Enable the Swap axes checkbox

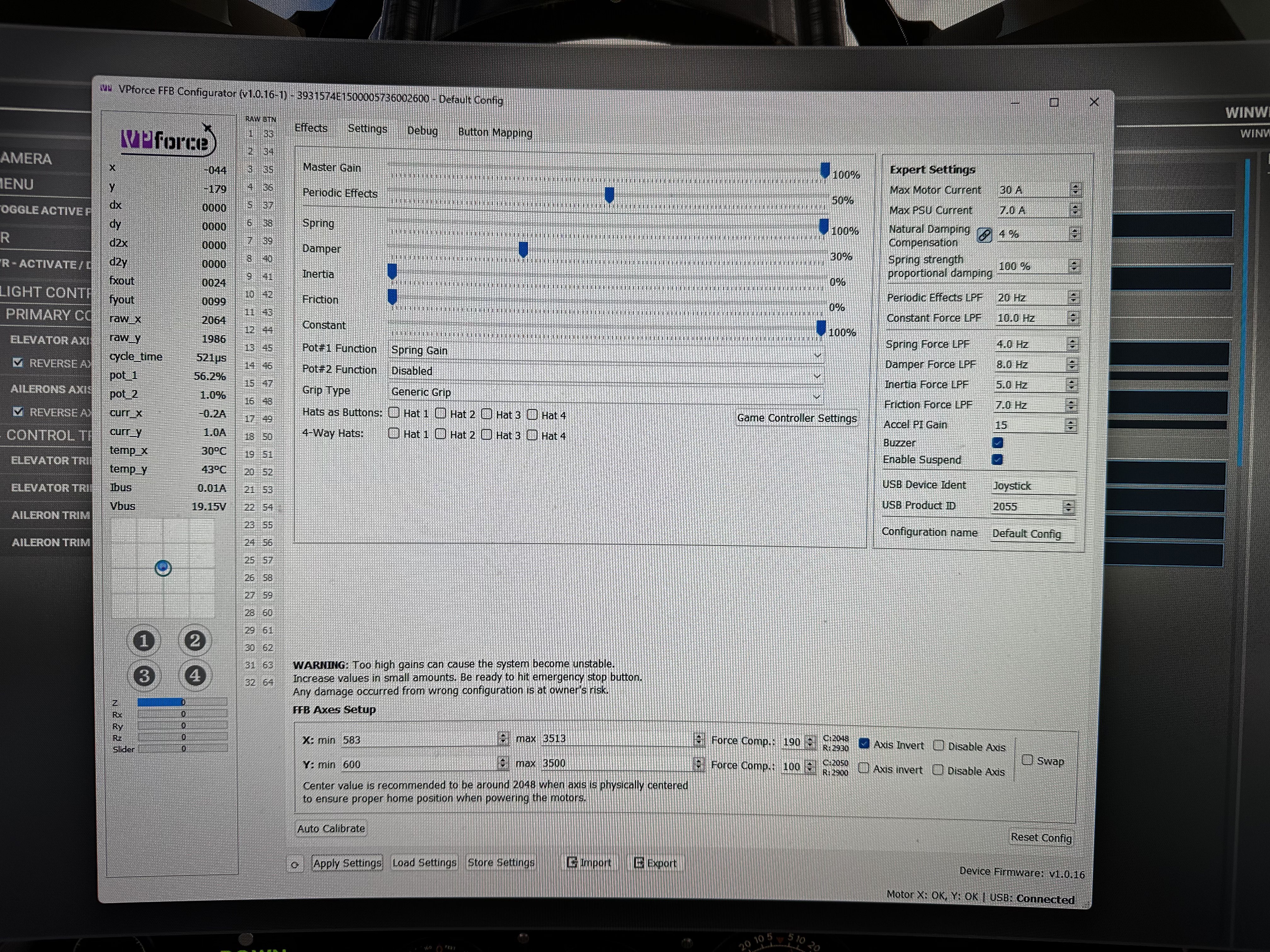[x=1028, y=760]
